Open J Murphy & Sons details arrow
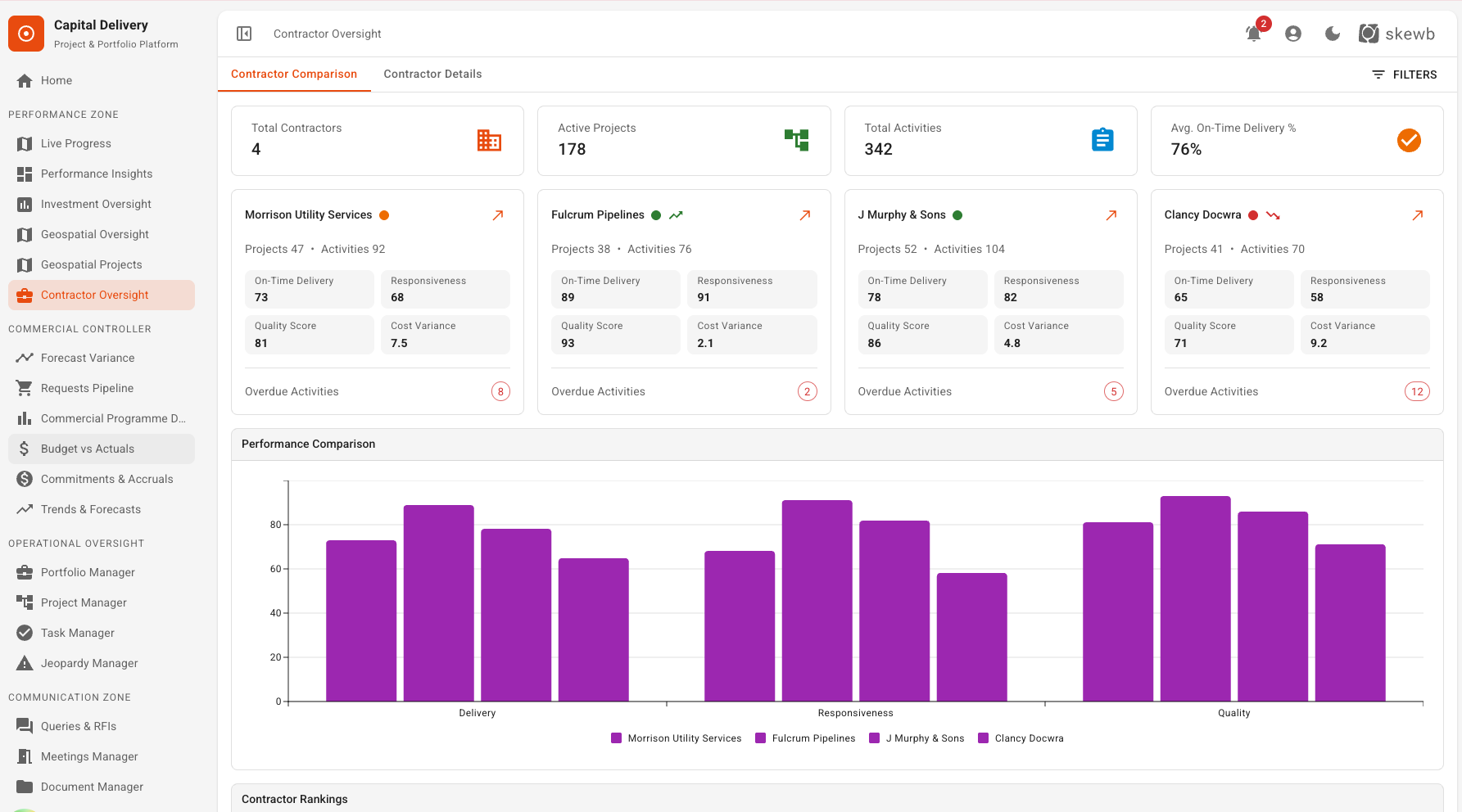 1111,215
